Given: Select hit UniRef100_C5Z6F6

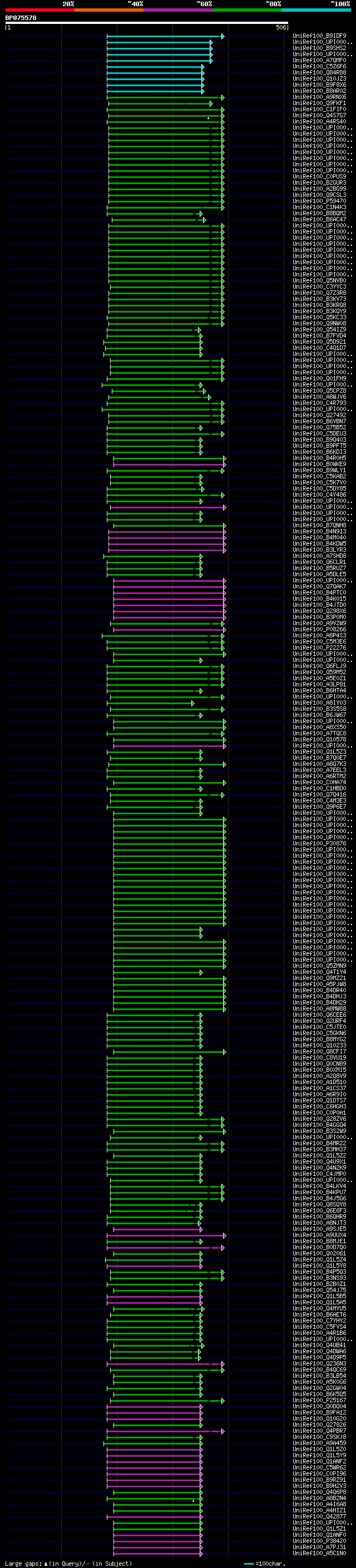Looking at the screenshot, I should tap(319, 66).
